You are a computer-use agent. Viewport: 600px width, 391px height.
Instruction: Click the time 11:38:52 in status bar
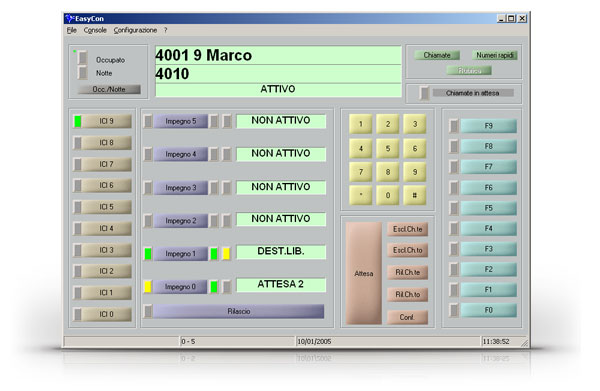pos(496,341)
